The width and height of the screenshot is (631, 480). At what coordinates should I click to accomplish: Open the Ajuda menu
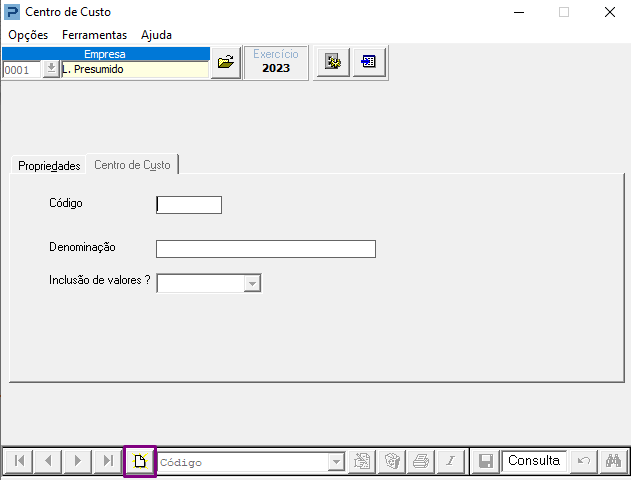[x=156, y=35]
